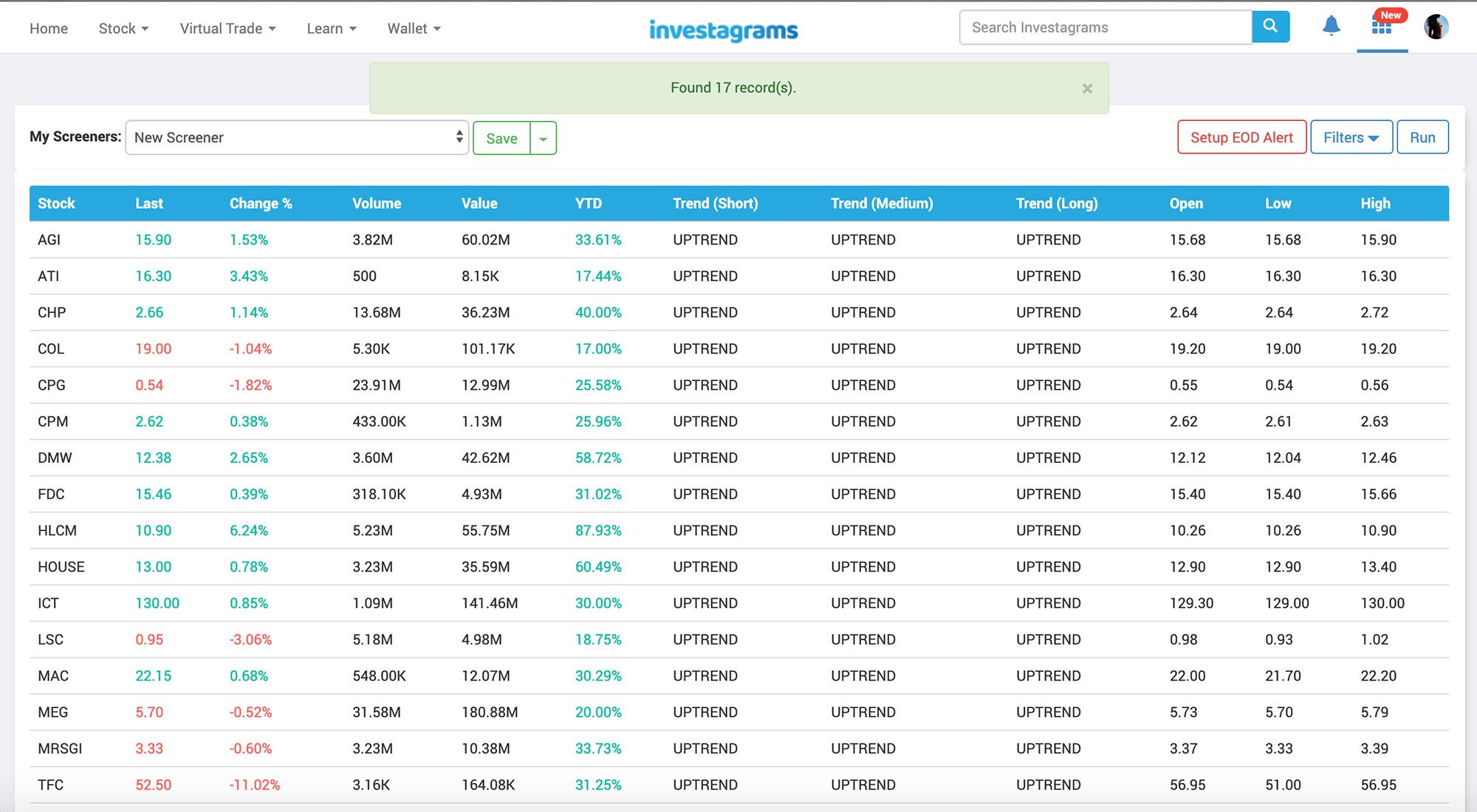The width and height of the screenshot is (1477, 812).
Task: Click LSC's -3.06% change value
Action: point(250,639)
